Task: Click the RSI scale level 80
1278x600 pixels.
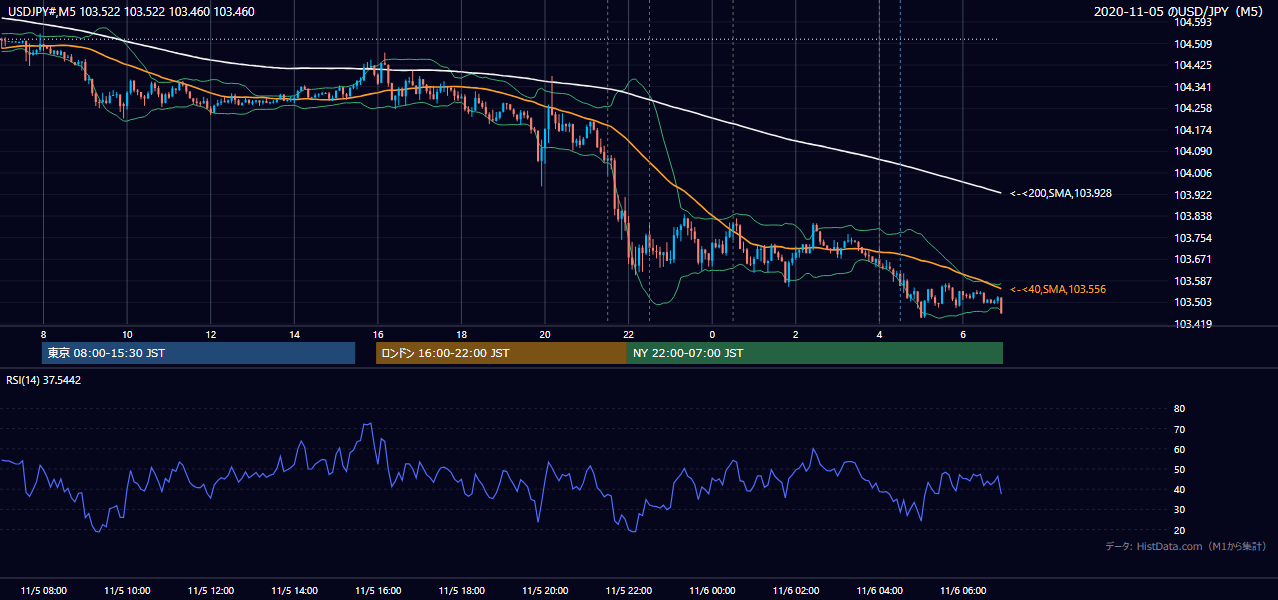Action: 1179,409
